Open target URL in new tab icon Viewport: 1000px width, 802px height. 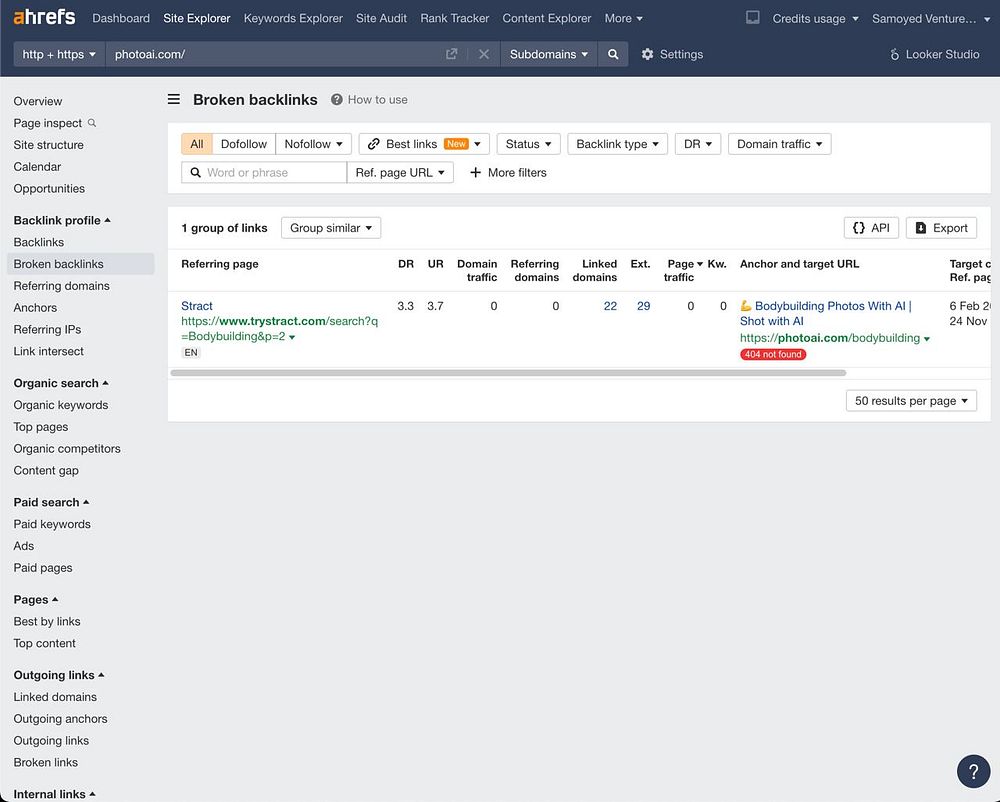452,54
